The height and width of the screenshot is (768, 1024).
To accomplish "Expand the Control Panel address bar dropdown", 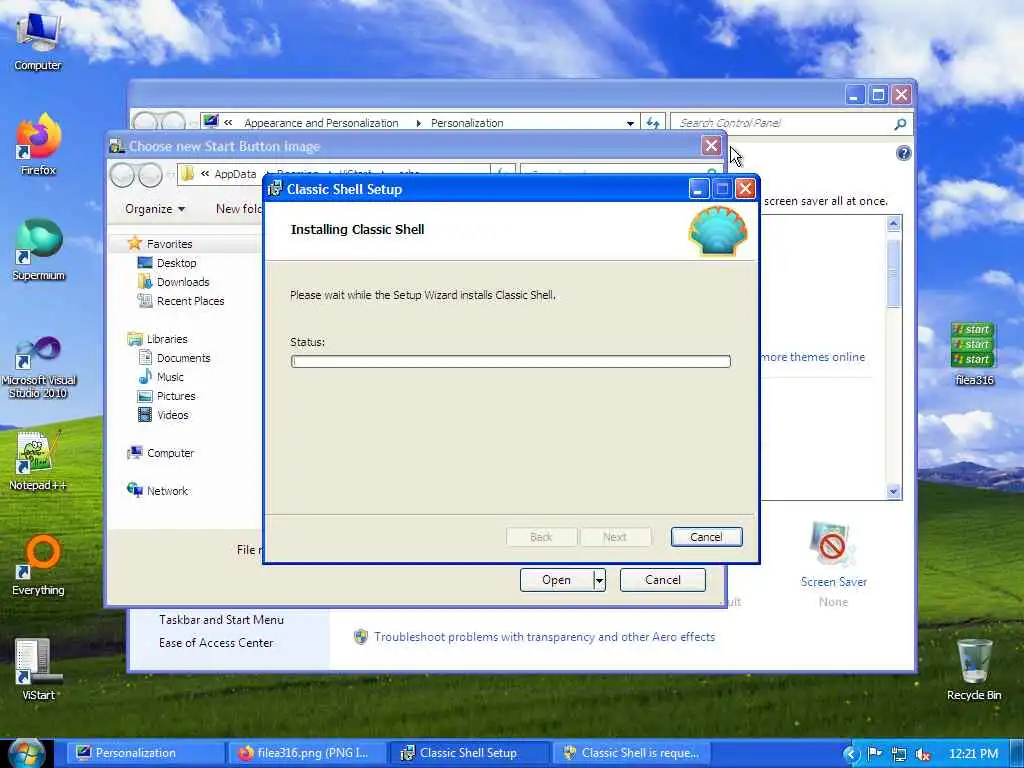I will click(630, 123).
